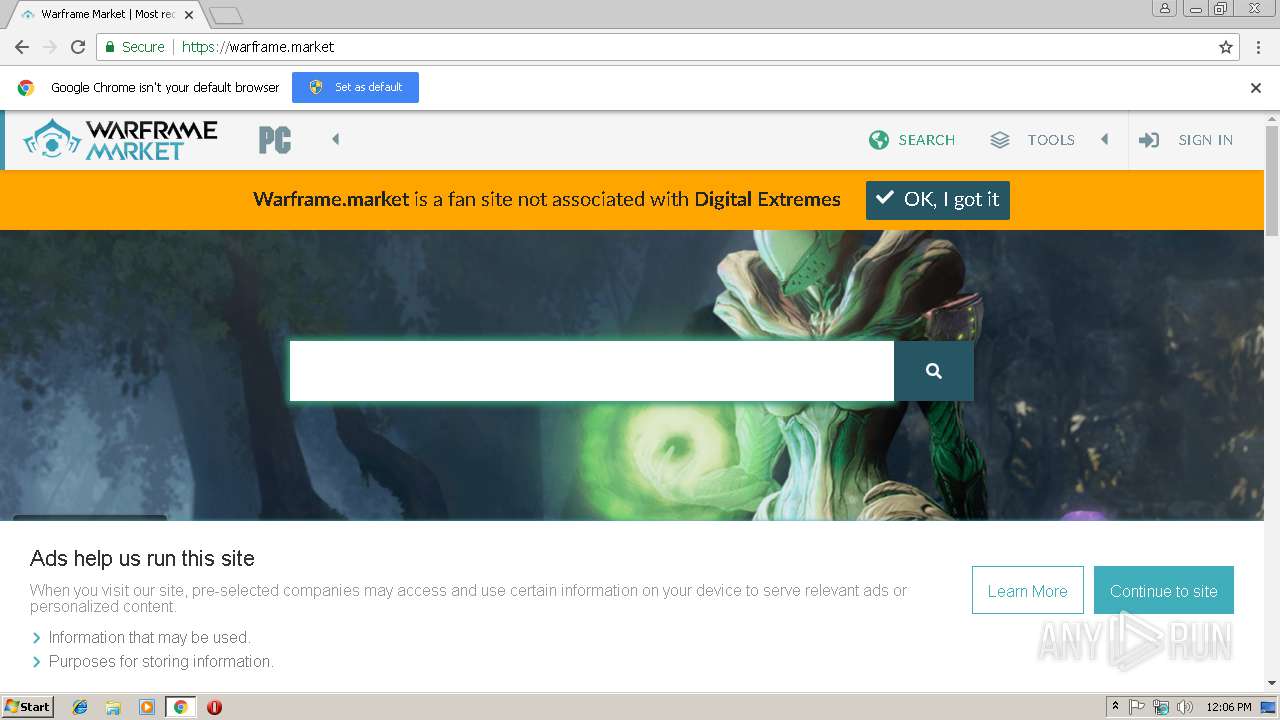Click the network tray icon

tap(1161, 707)
